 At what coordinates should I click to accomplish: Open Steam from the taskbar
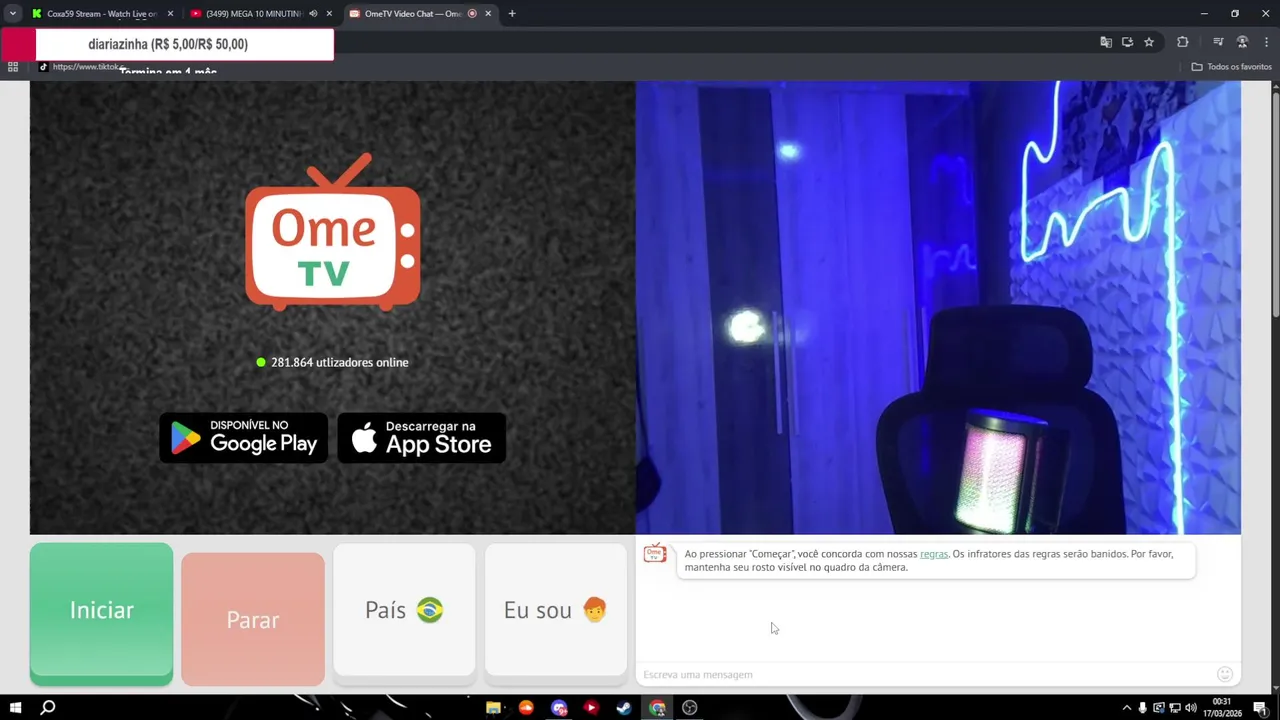point(624,708)
